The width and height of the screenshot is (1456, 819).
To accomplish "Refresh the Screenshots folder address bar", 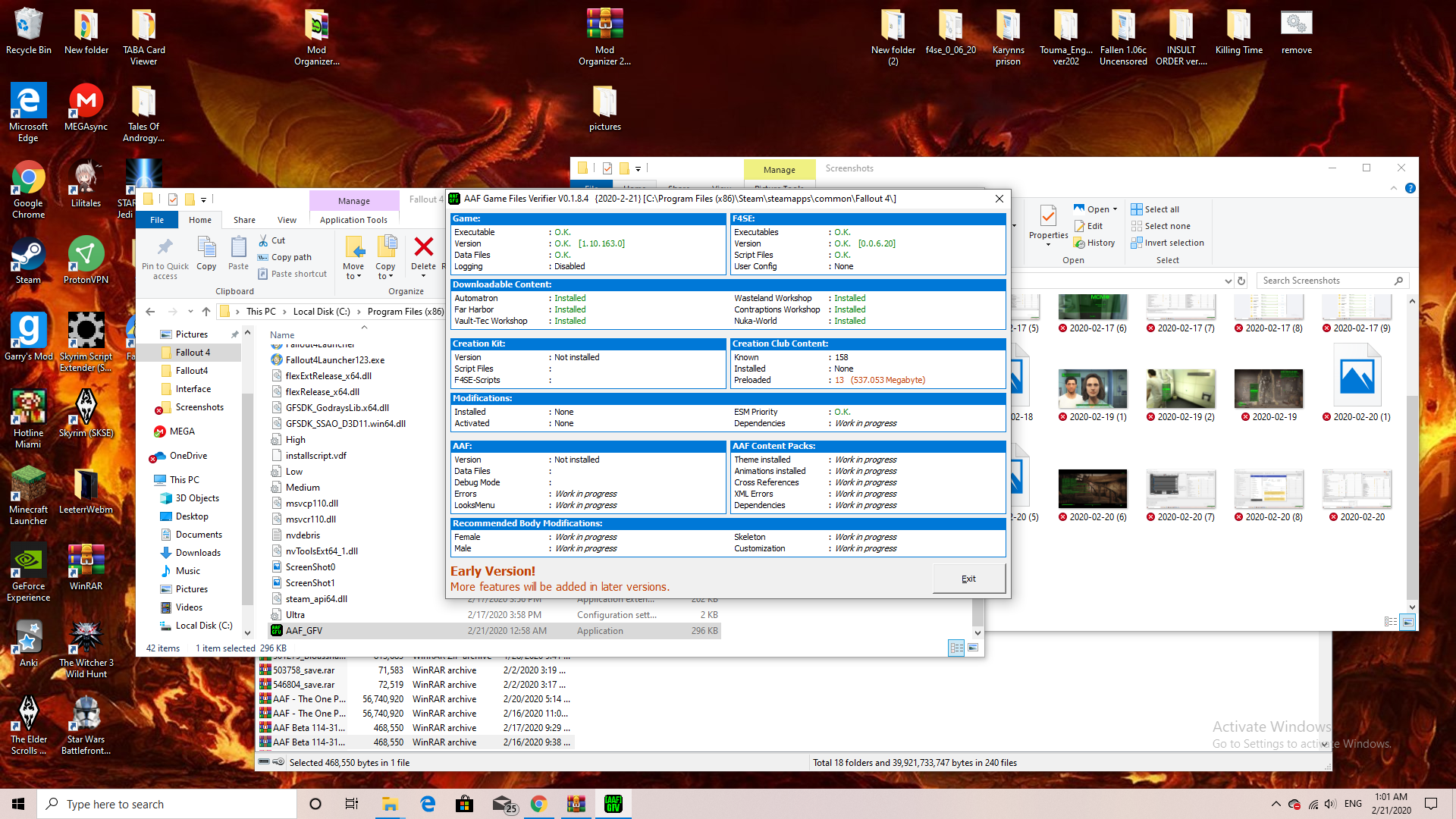I will pos(1241,281).
